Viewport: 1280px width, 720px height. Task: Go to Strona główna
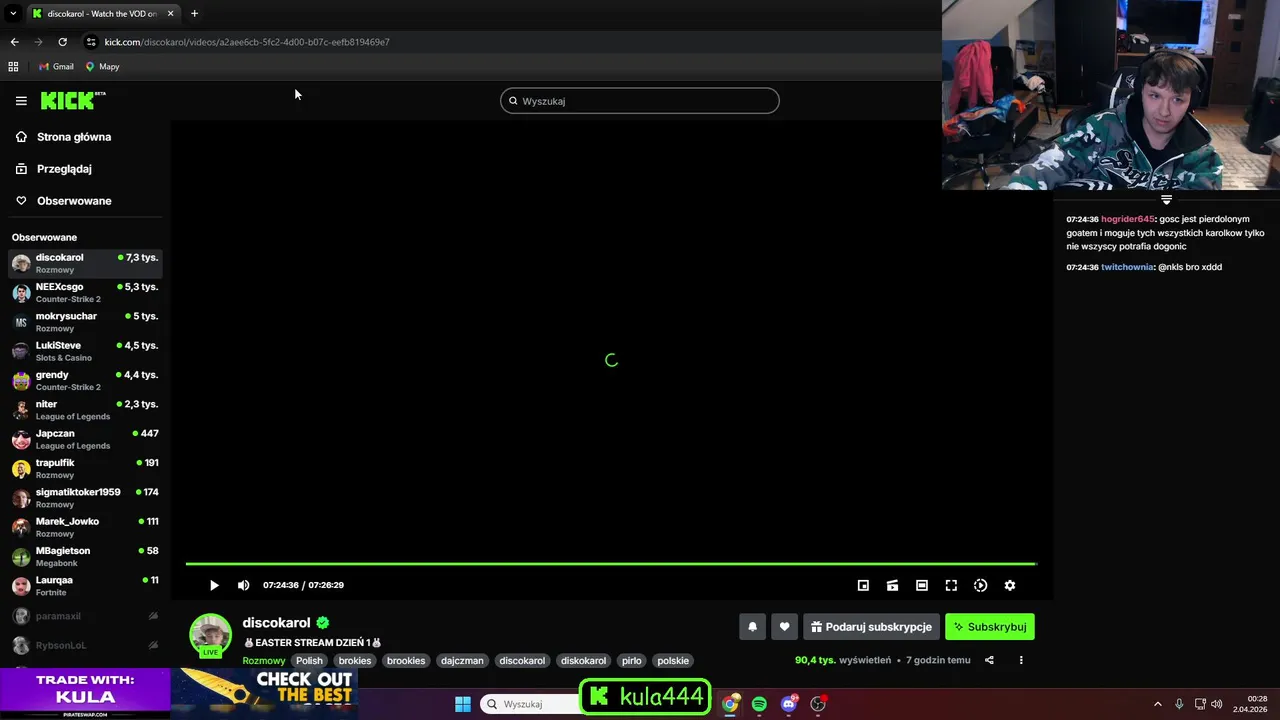coord(74,137)
